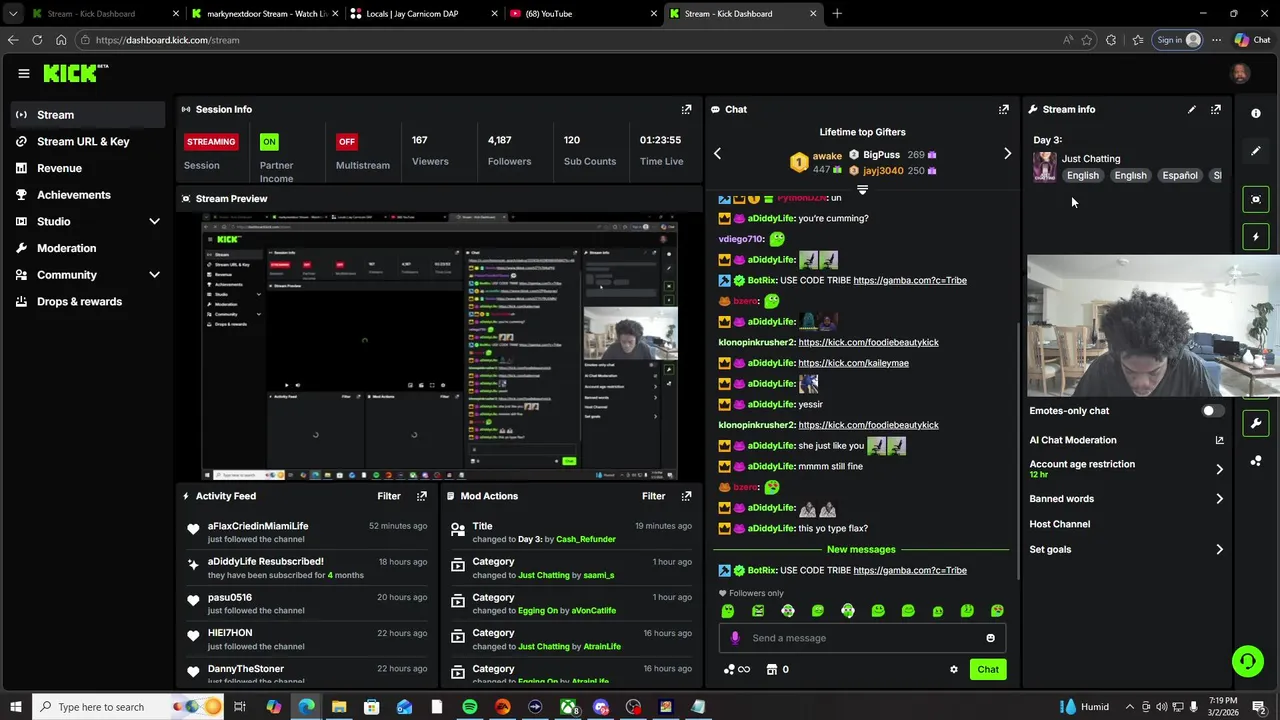Collapse top gifters banner handle
Viewport: 1280px width, 720px height.
(x=862, y=189)
